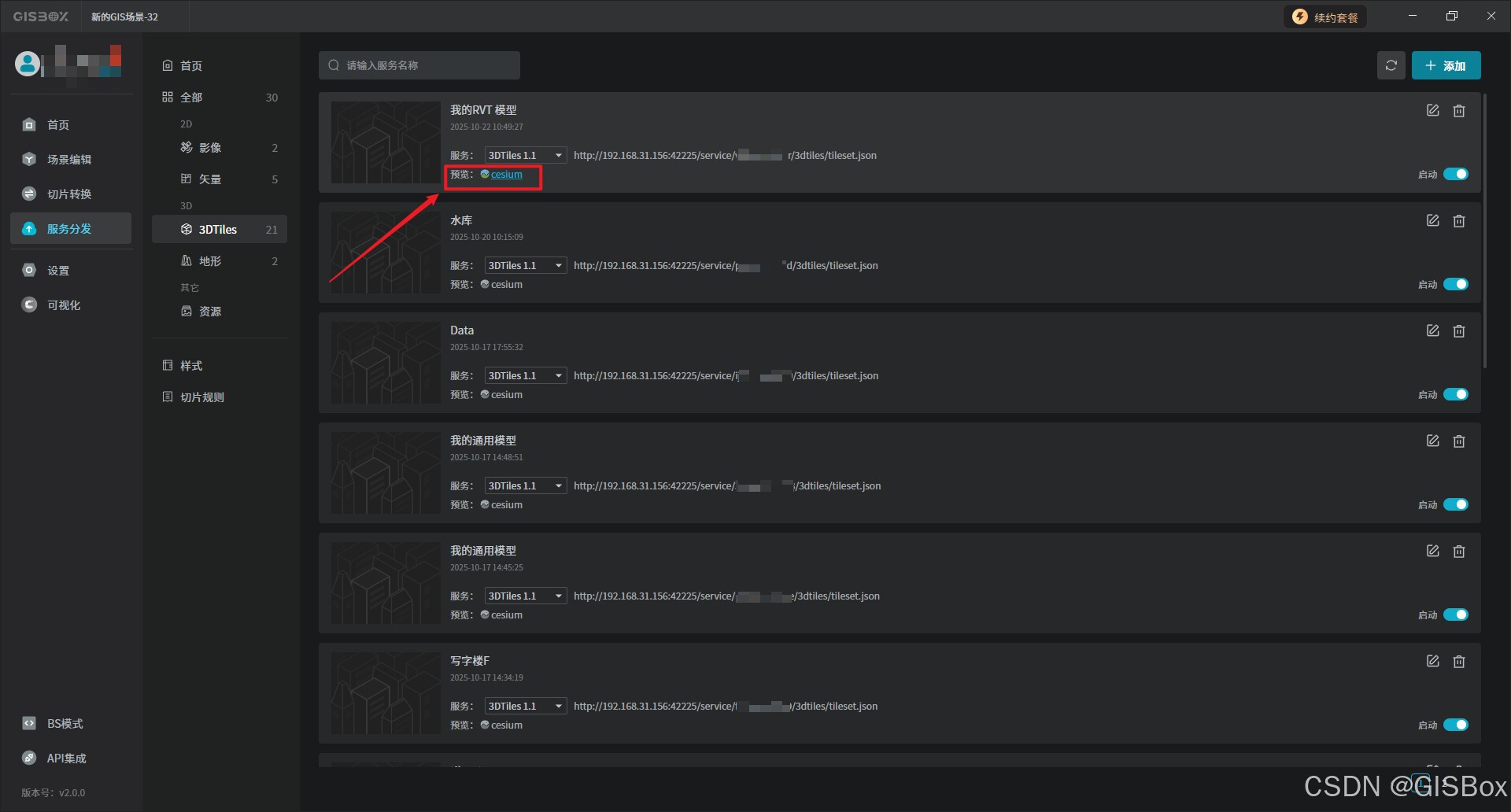
Task: Click the service list vertical scrollbar
Action: click(x=1485, y=231)
